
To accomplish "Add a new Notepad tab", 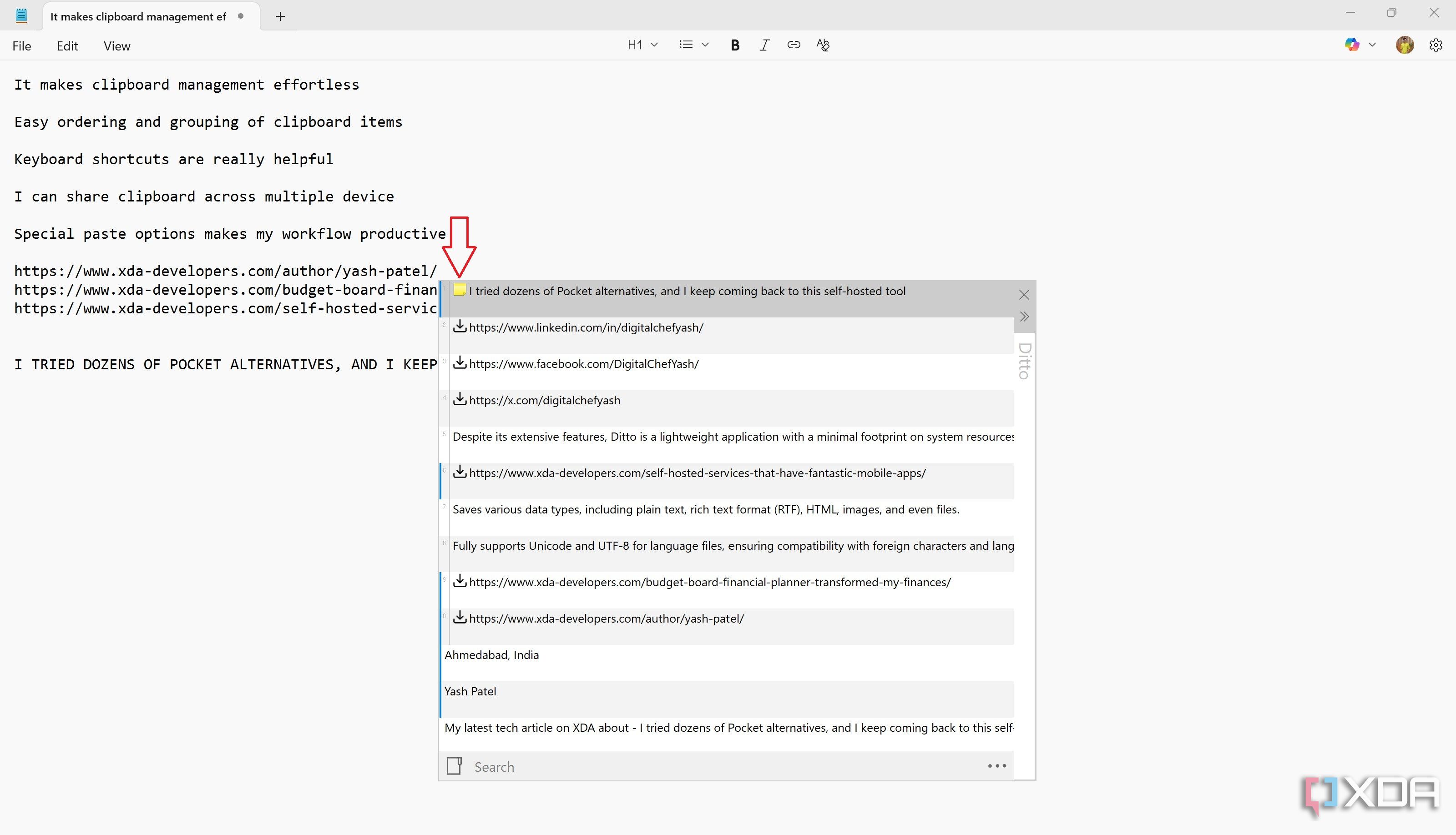I will (x=280, y=17).
